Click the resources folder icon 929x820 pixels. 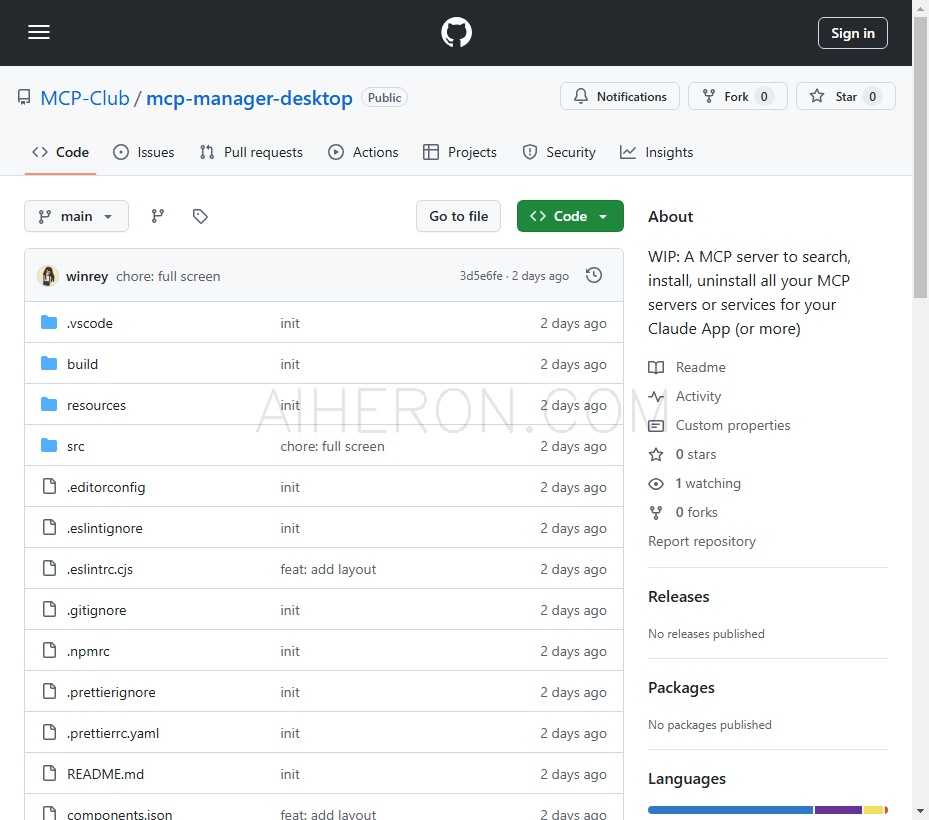click(x=49, y=405)
